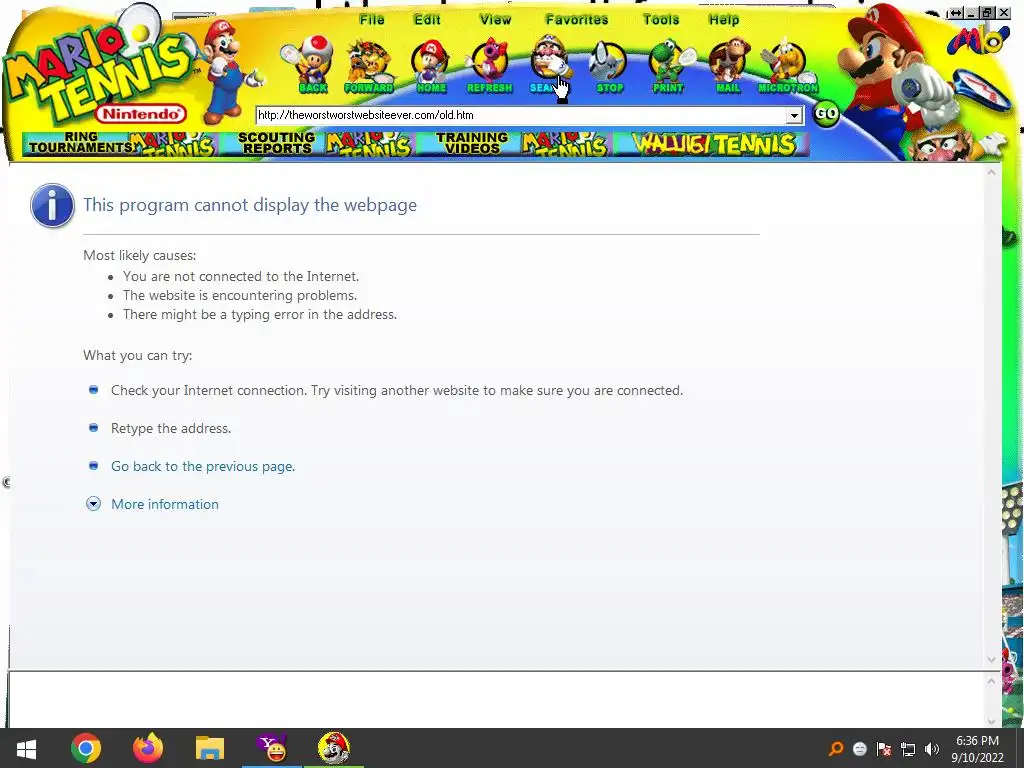Click the orange magnifier tray icon
Viewport: 1024px width, 768px height.
tap(836, 749)
